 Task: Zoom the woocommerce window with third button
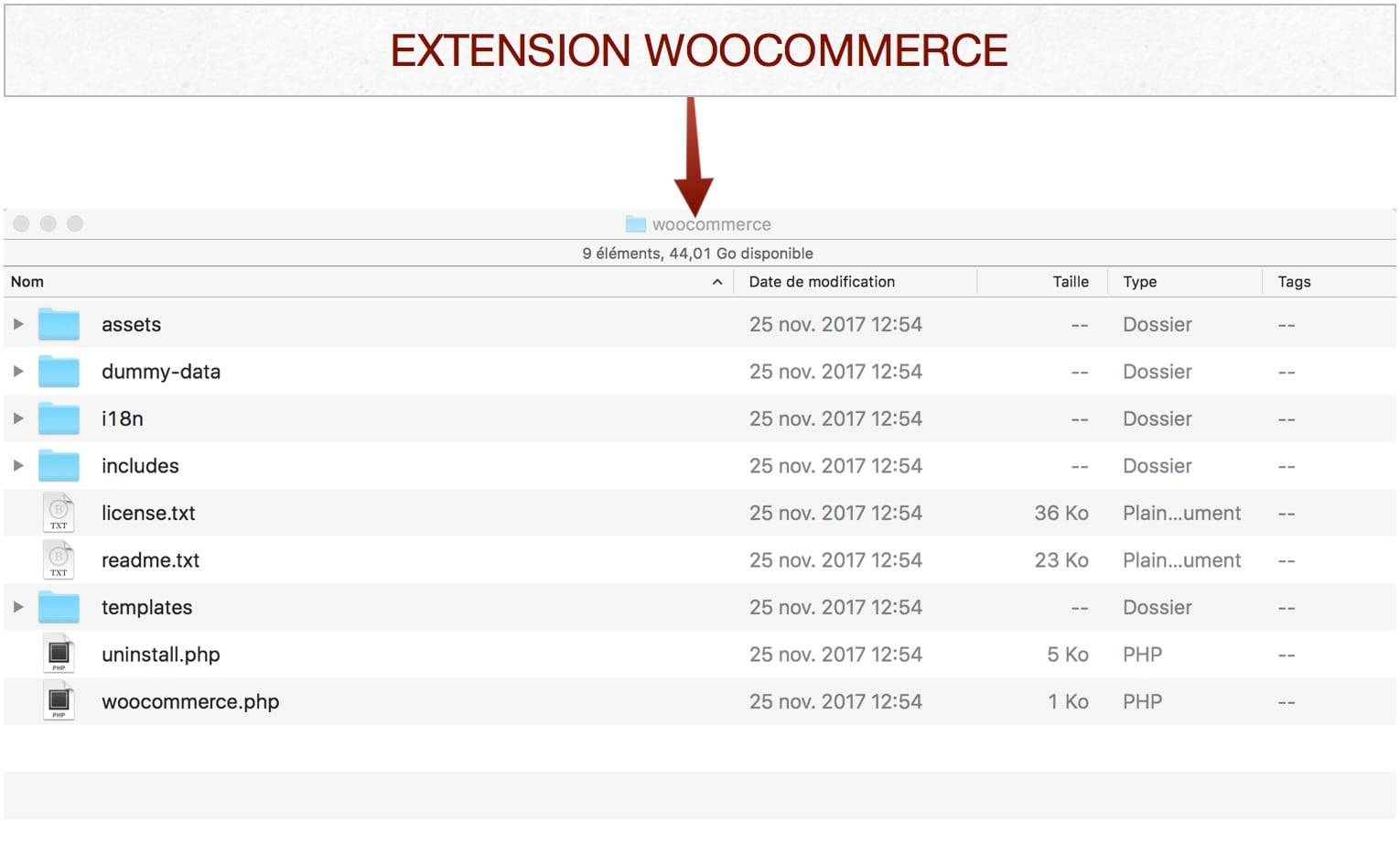(x=75, y=224)
